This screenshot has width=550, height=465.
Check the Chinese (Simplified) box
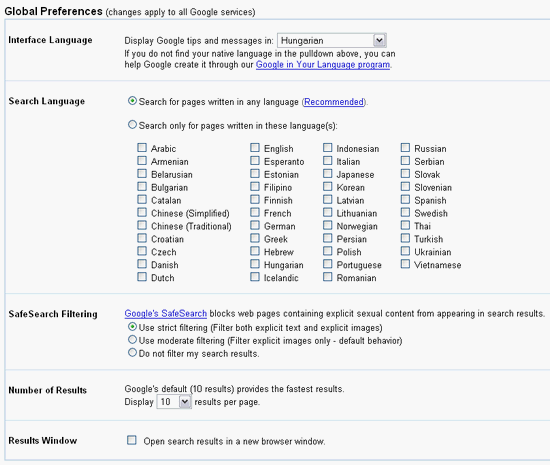pos(142,213)
